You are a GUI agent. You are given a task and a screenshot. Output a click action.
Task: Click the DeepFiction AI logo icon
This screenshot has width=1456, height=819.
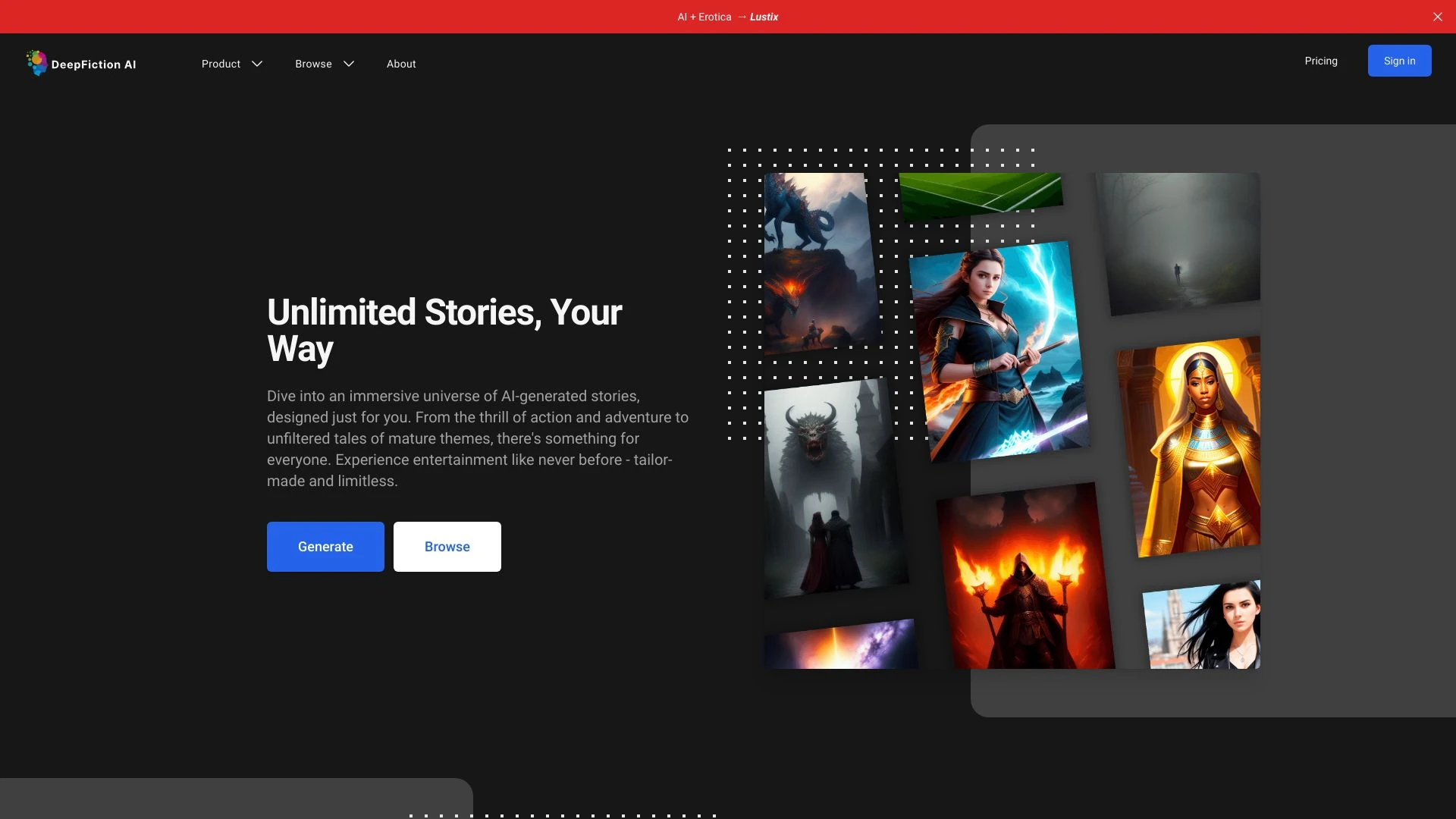click(x=36, y=62)
